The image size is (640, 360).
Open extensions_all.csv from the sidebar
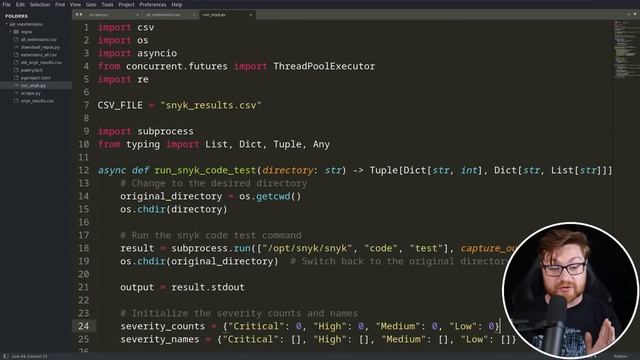point(38,55)
